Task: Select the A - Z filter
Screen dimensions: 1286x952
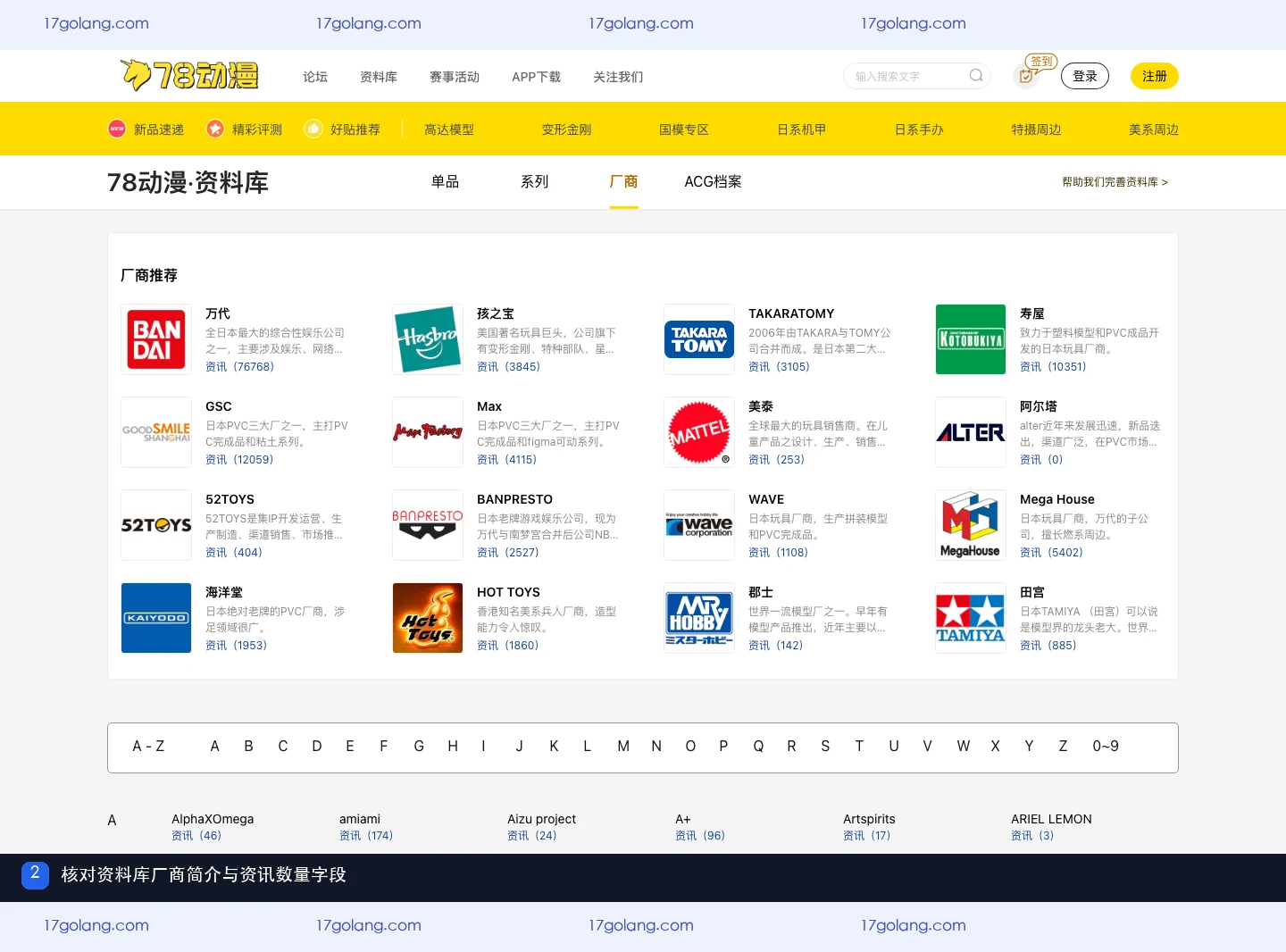Action: click(148, 747)
